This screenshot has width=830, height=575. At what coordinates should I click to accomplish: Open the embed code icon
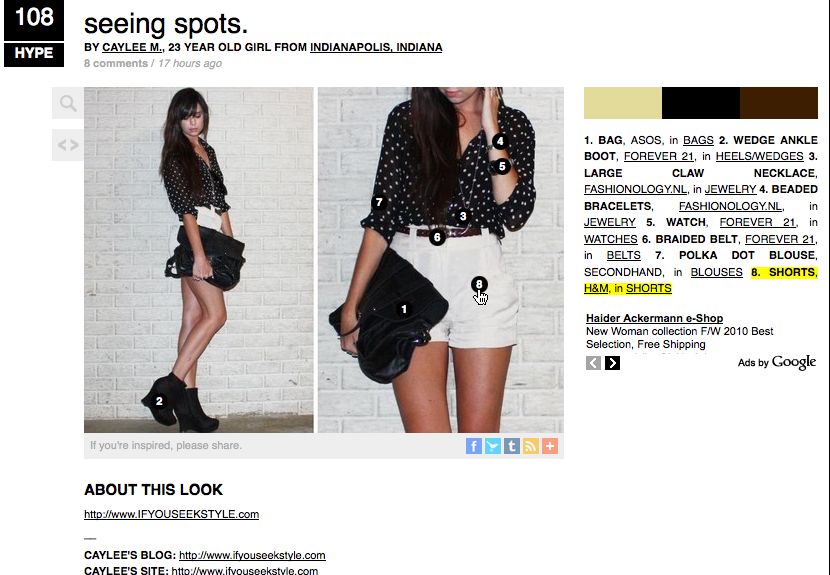tap(68, 145)
